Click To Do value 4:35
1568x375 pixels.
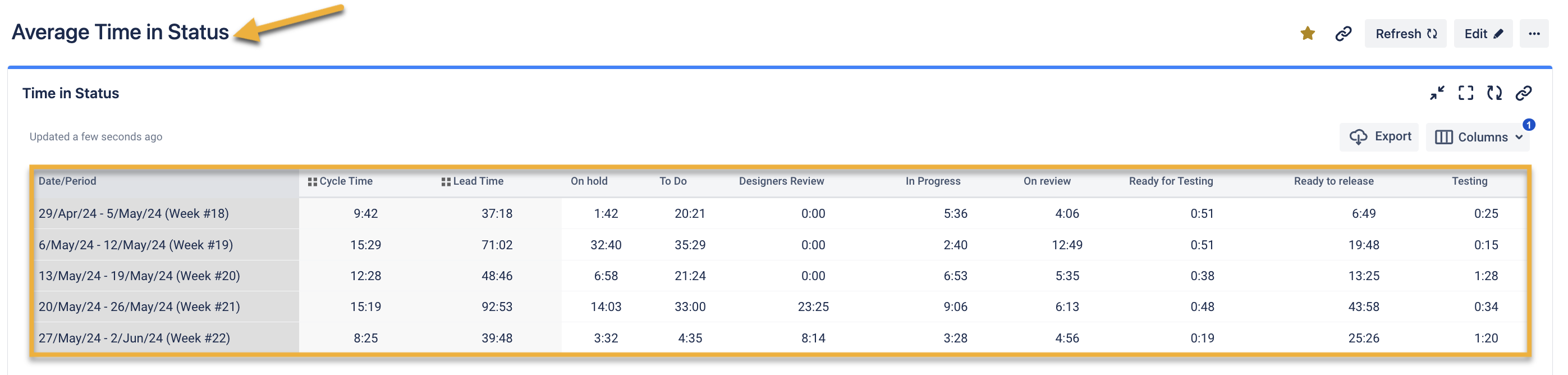690,338
